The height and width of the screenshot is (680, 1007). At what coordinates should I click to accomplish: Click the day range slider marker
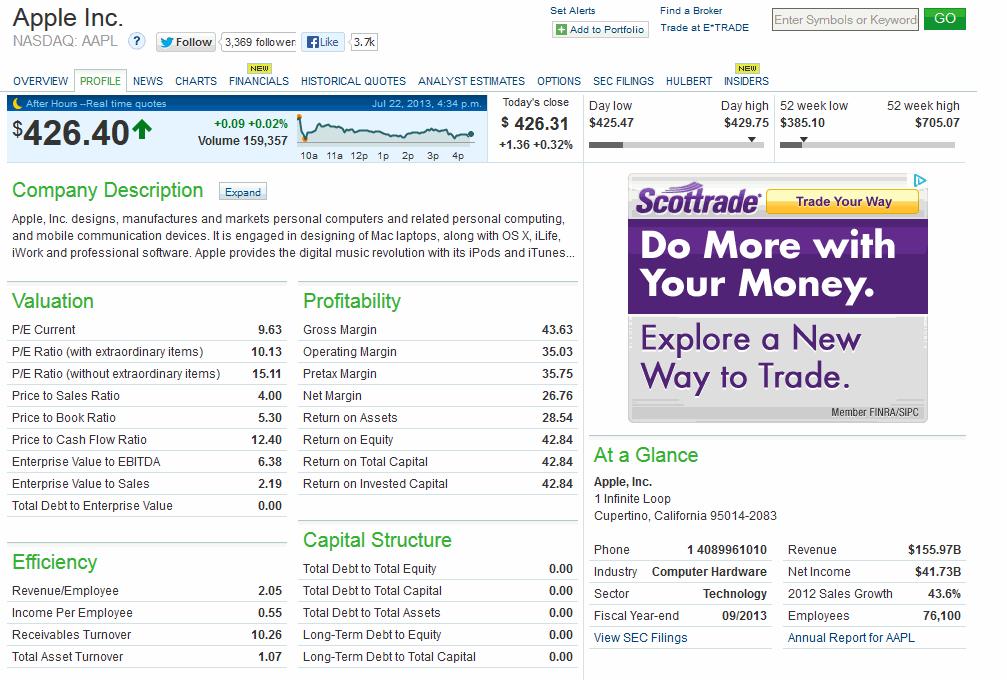tap(751, 139)
